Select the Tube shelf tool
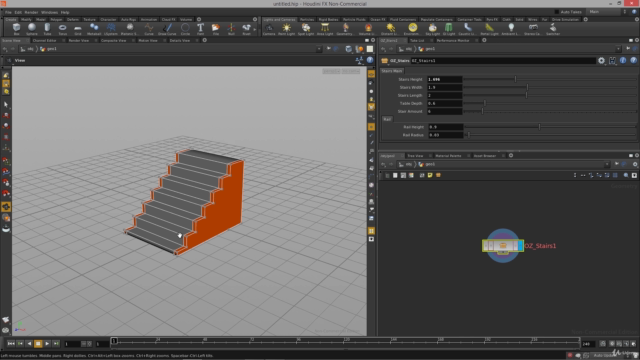This screenshot has width=640, height=360. click(x=47, y=29)
